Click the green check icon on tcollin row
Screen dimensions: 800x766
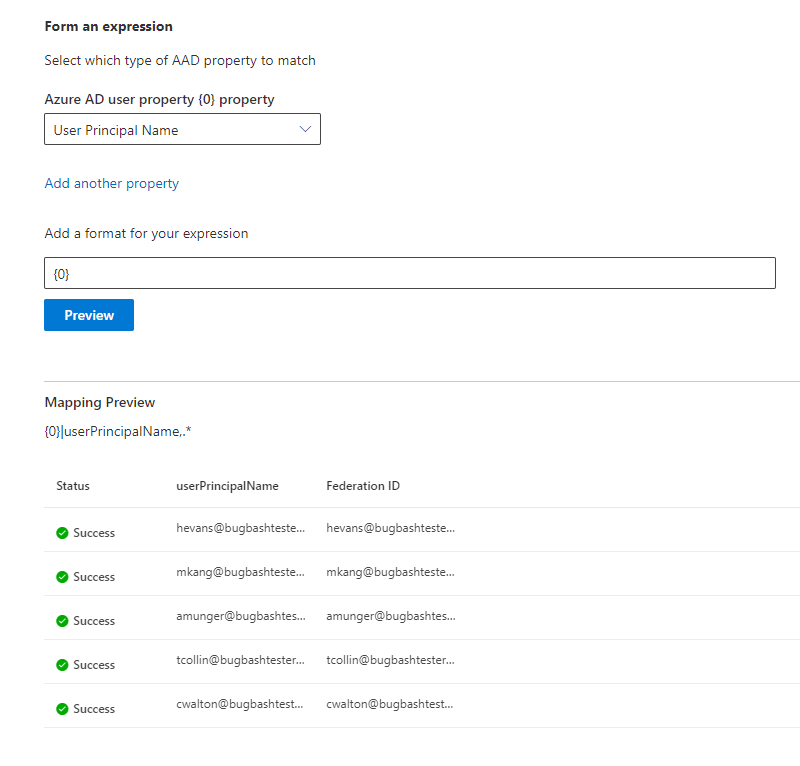tap(61, 664)
